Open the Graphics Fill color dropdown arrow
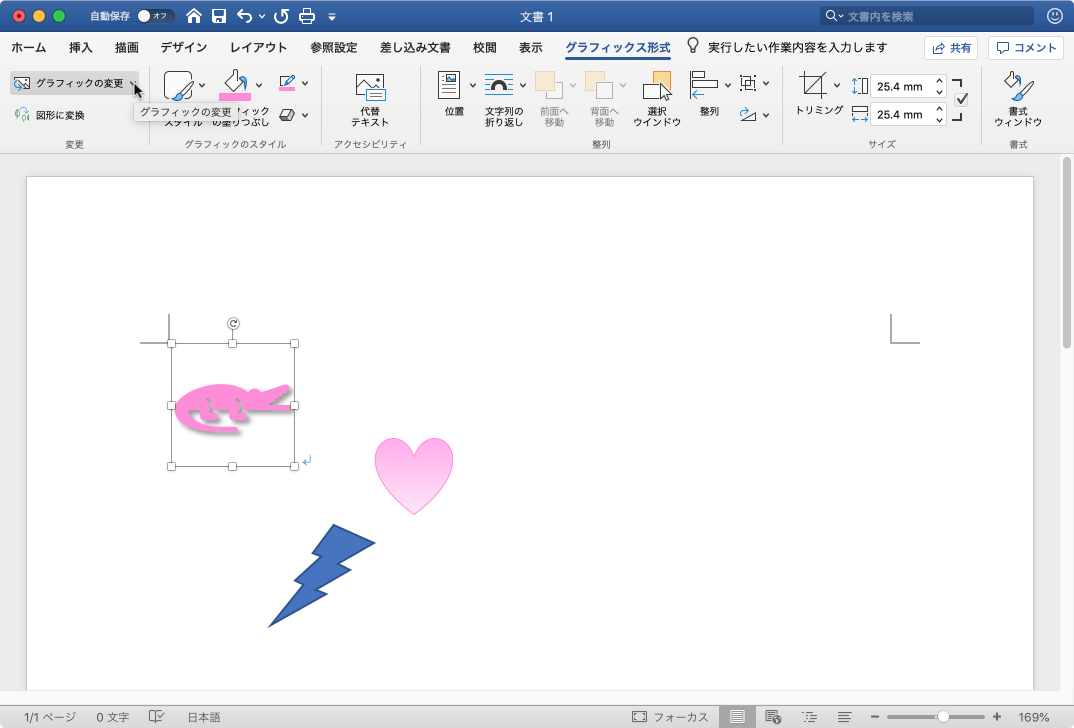This screenshot has width=1074, height=728. point(259,85)
